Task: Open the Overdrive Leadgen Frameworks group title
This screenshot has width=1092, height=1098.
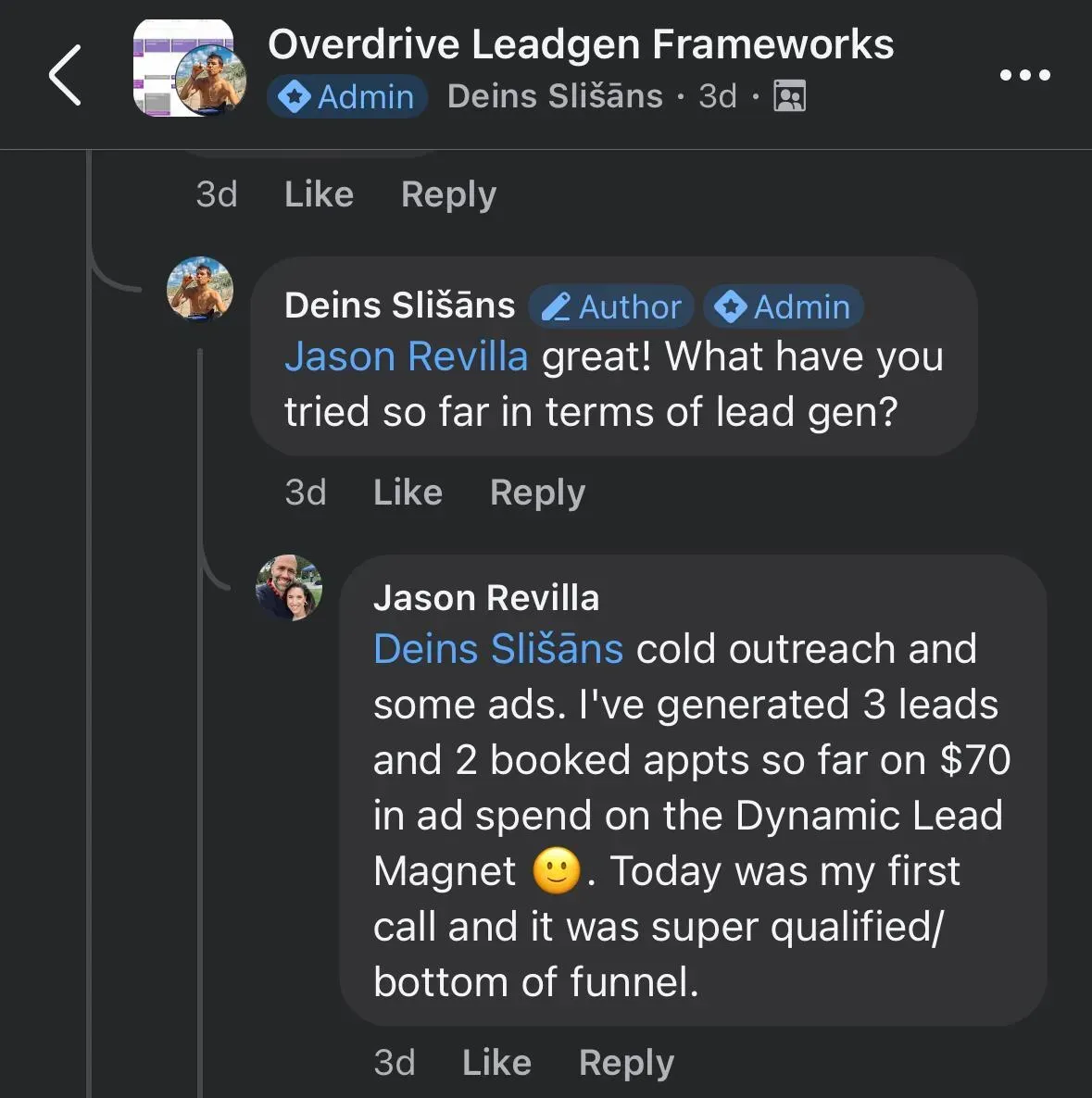Action: pos(581,44)
